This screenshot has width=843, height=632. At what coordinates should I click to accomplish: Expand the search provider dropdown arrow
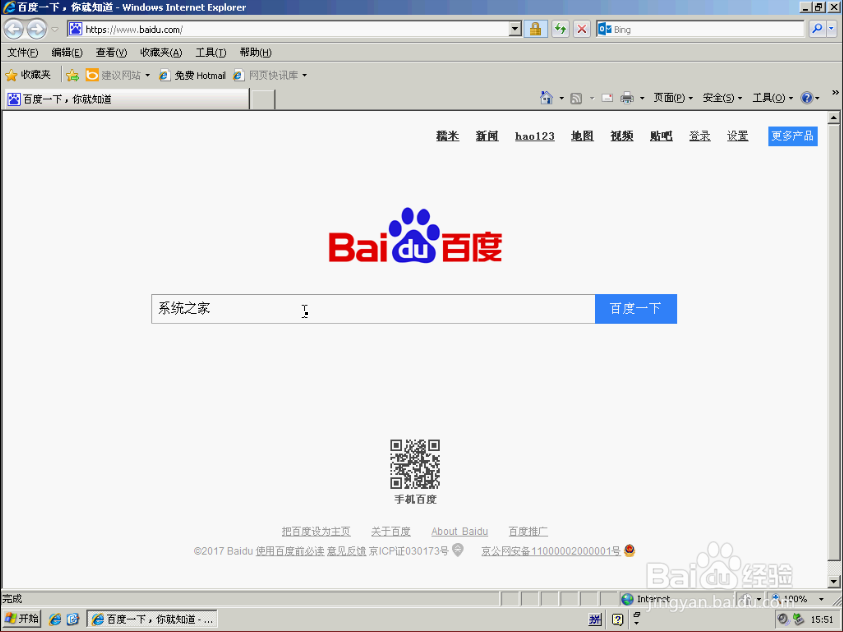831,29
